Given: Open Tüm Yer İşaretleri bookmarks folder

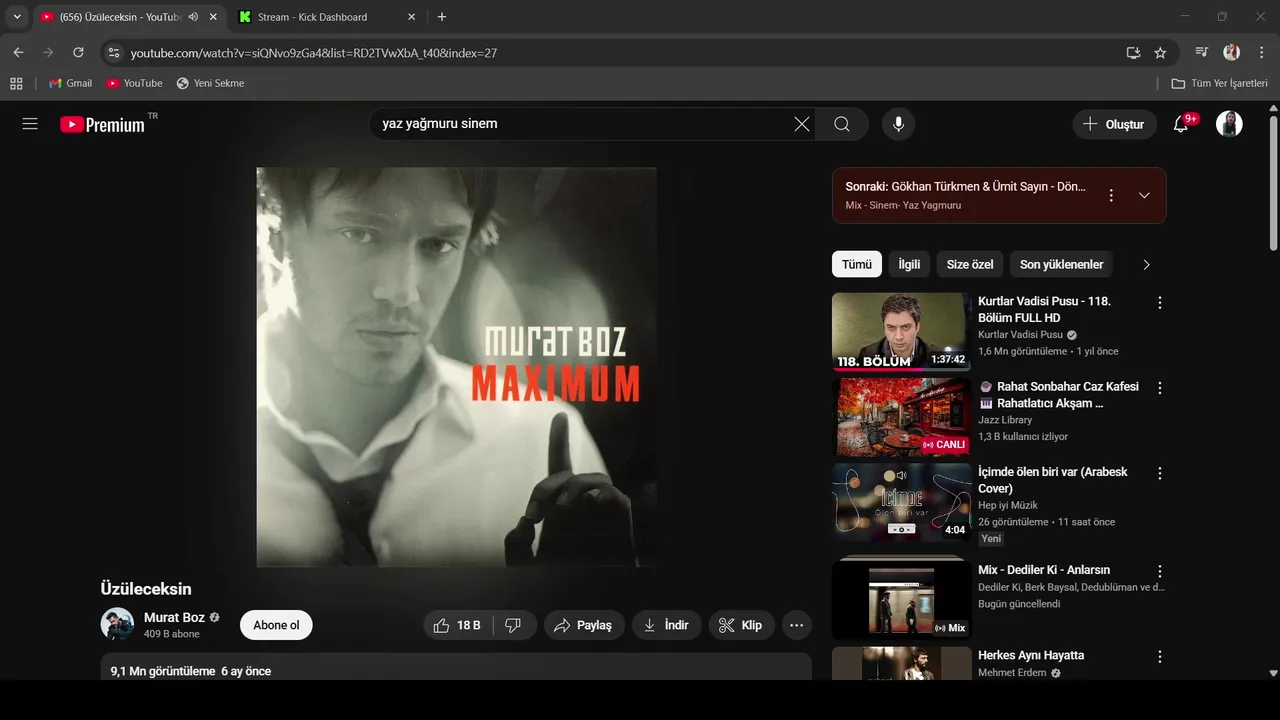Looking at the screenshot, I should 1220,83.
